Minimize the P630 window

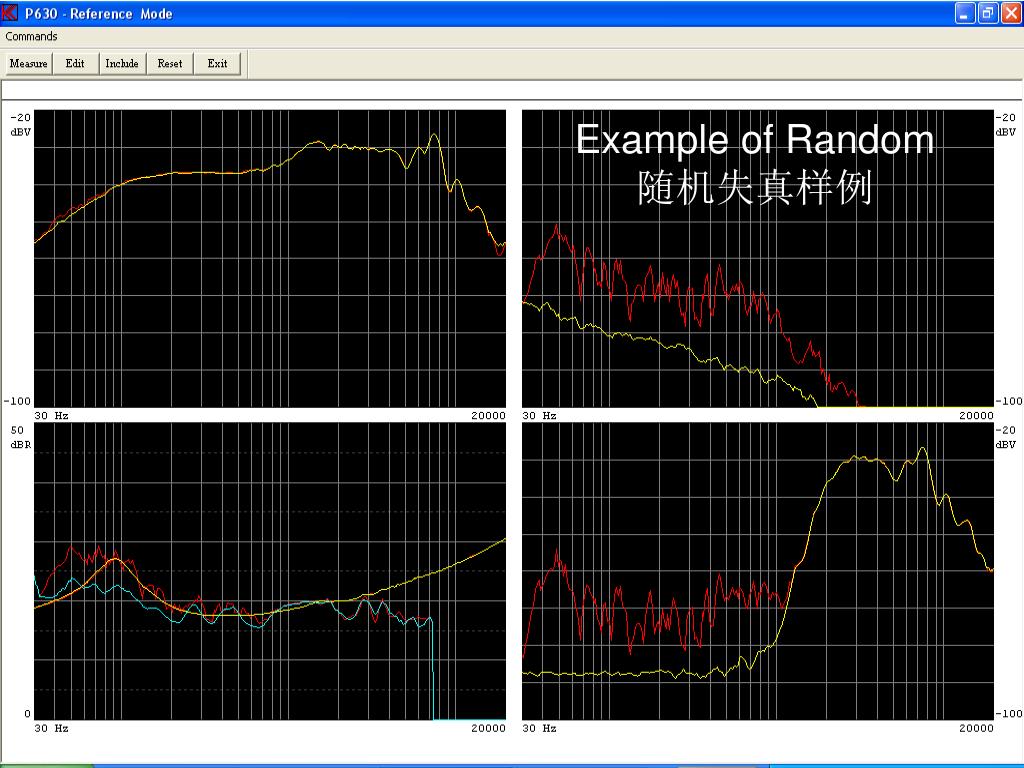click(965, 13)
